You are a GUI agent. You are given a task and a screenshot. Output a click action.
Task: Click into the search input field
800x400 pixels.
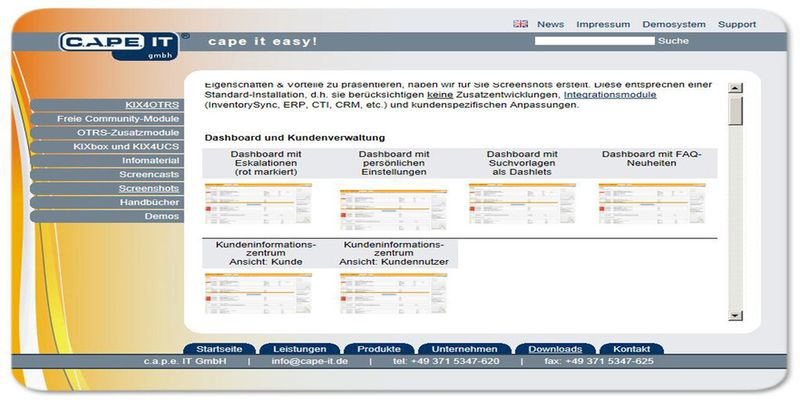coord(594,41)
